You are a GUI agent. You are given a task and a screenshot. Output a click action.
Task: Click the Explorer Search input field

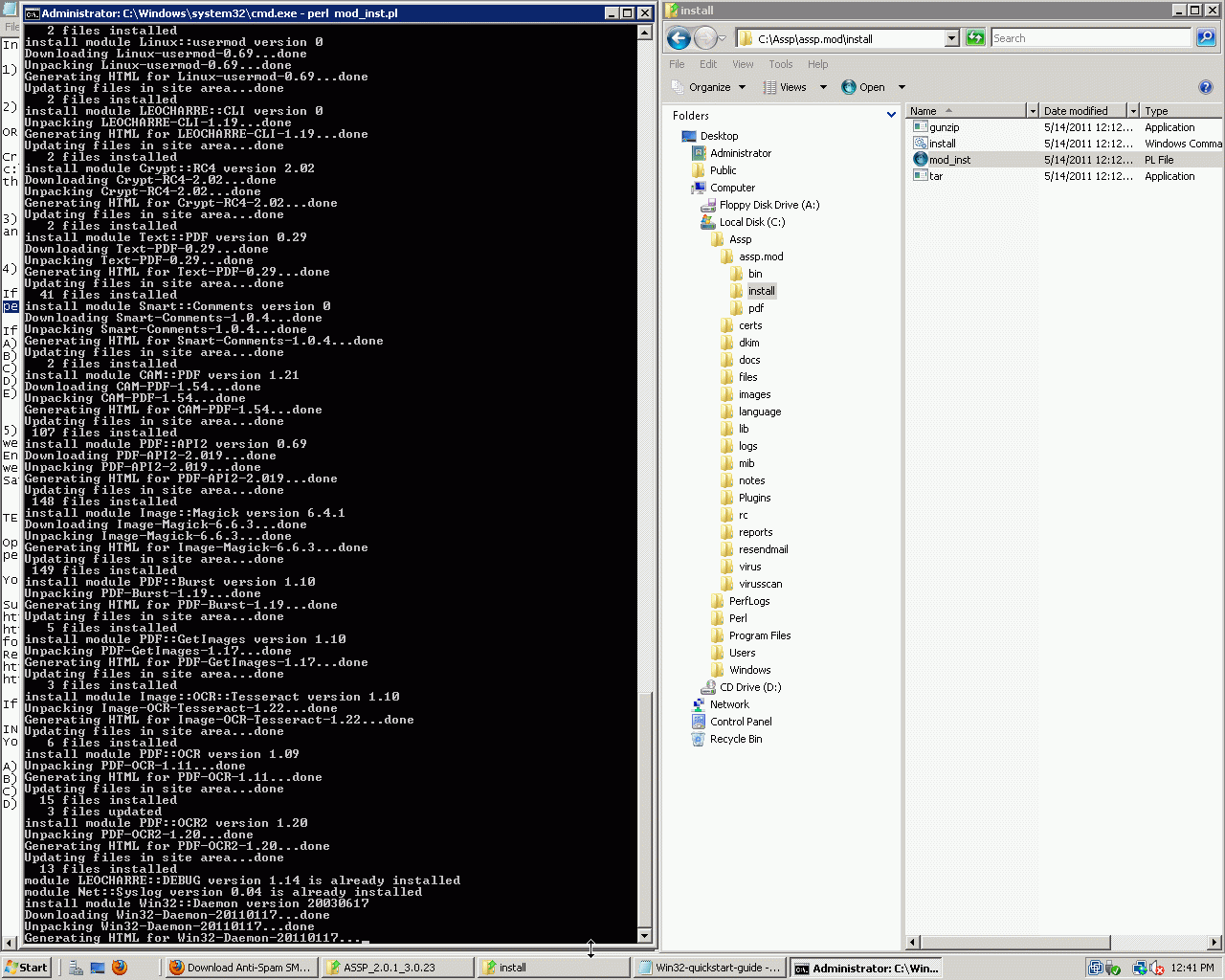(x=1091, y=38)
